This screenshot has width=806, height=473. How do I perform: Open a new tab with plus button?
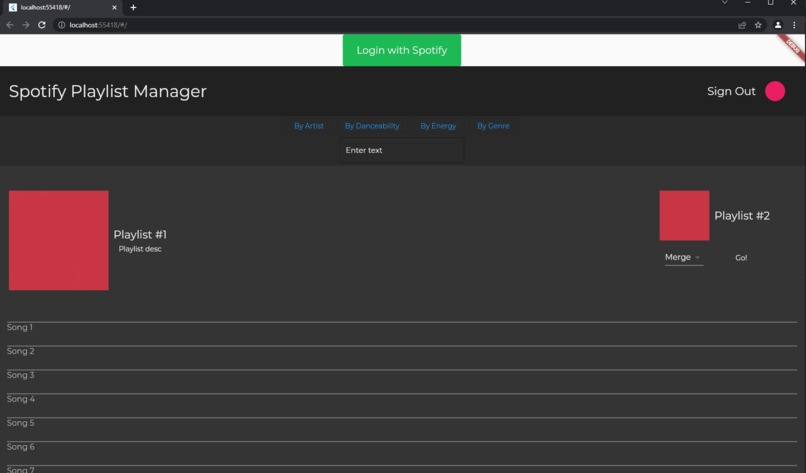pos(133,8)
